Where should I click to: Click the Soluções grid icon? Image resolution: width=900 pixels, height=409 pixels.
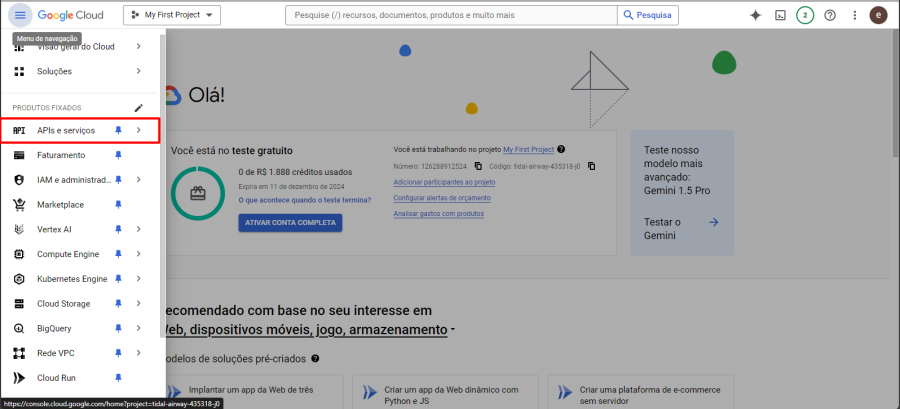click(19, 72)
